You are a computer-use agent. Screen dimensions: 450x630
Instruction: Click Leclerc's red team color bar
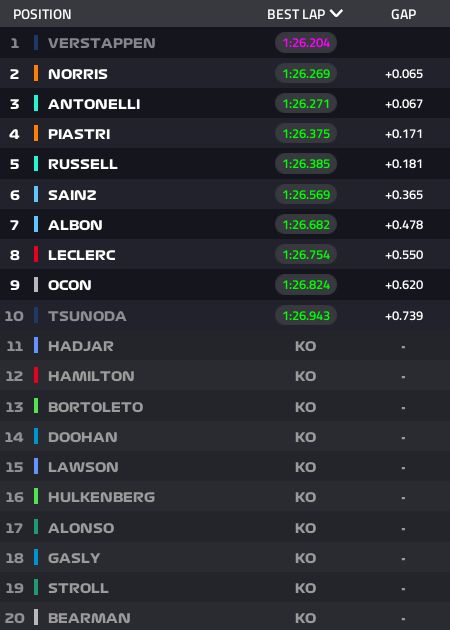(36, 255)
